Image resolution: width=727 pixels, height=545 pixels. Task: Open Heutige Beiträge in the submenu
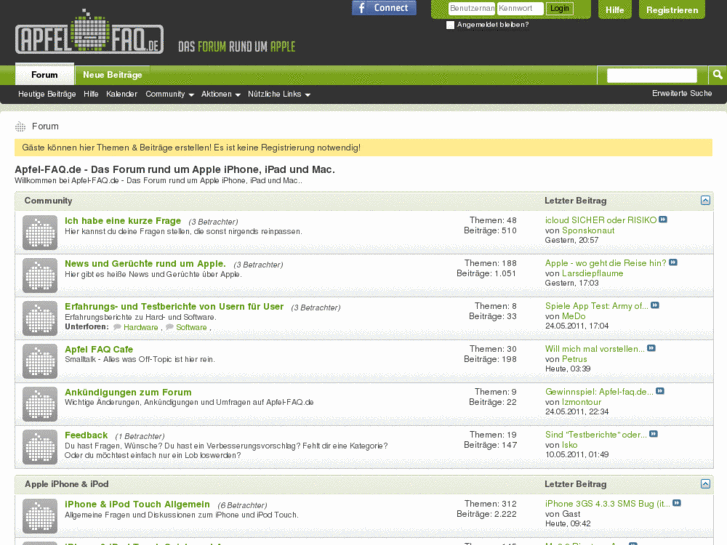coord(47,94)
